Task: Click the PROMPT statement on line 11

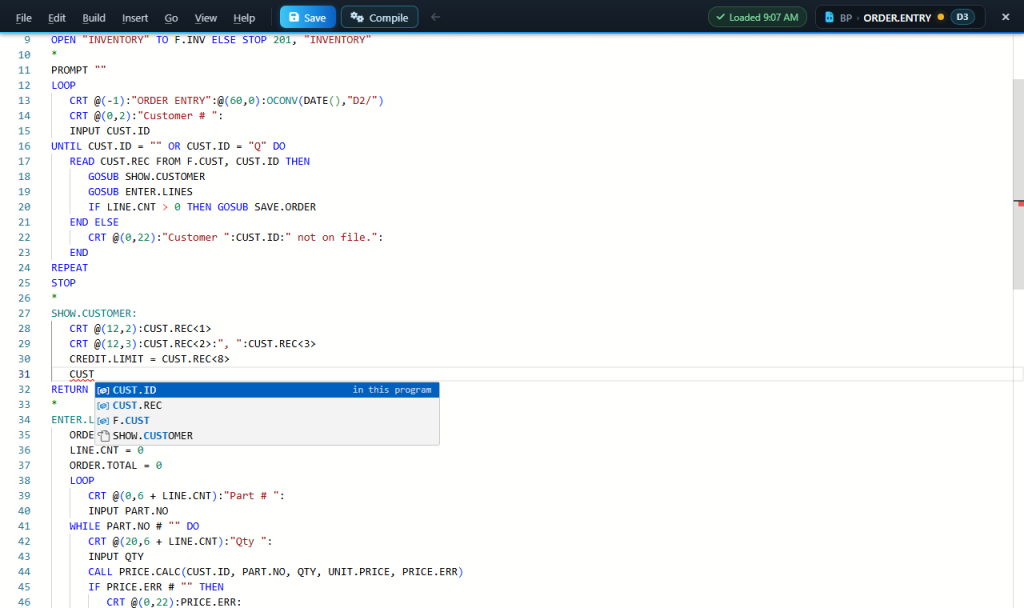Action: 78,70
